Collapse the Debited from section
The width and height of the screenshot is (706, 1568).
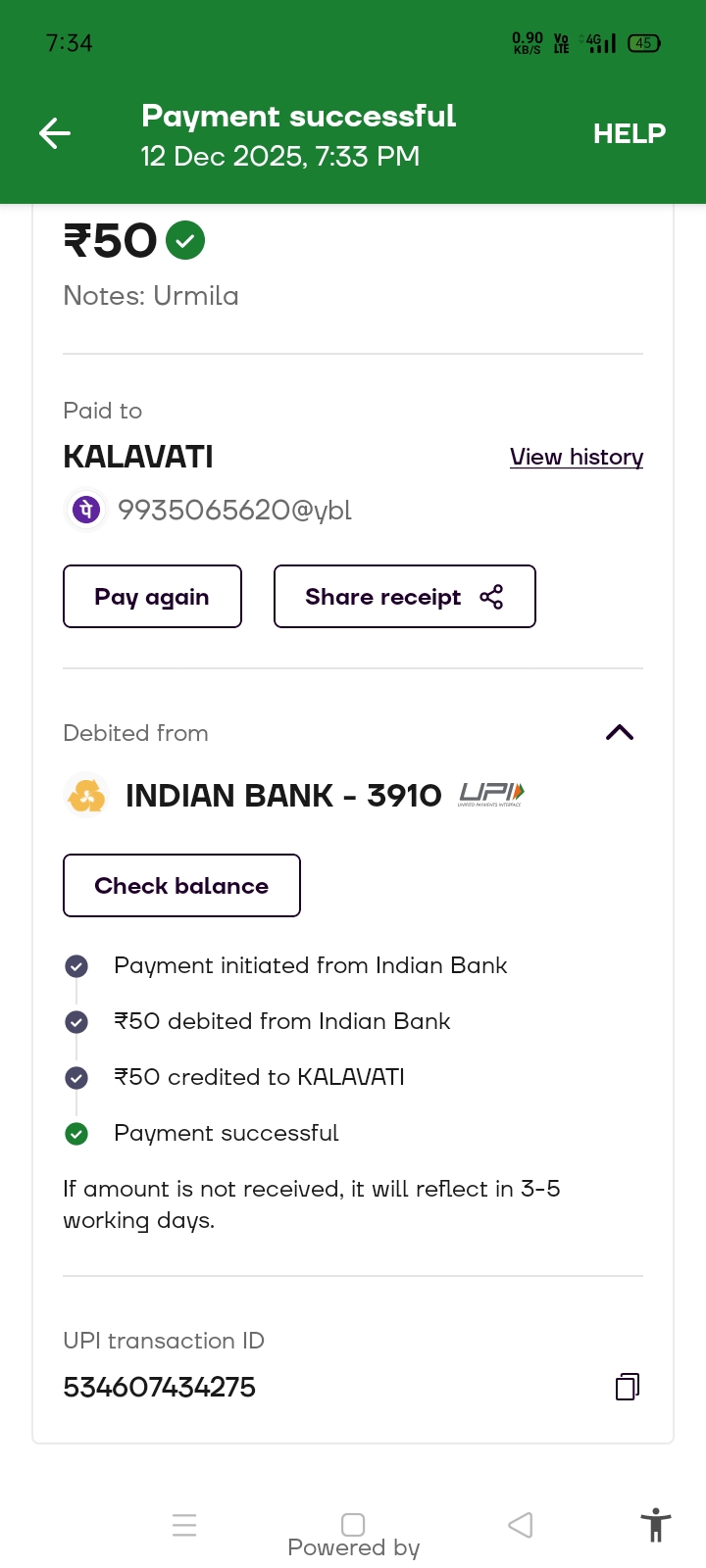(620, 733)
